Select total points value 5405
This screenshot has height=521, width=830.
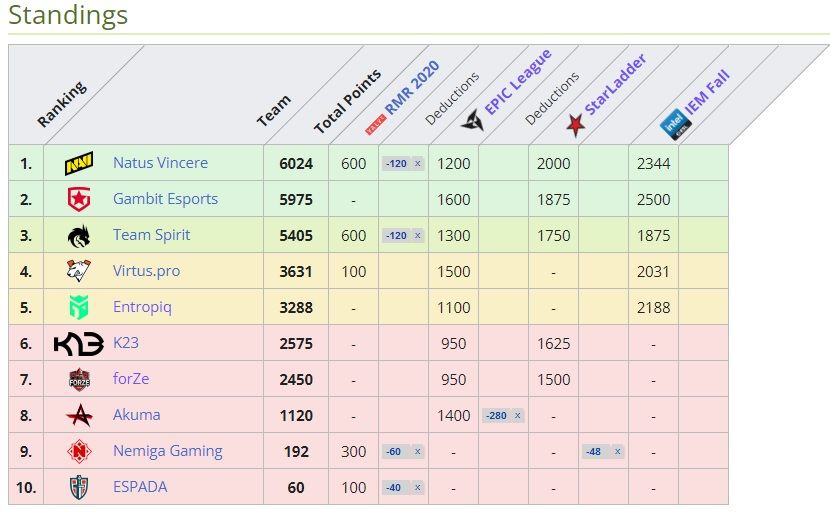(x=296, y=236)
